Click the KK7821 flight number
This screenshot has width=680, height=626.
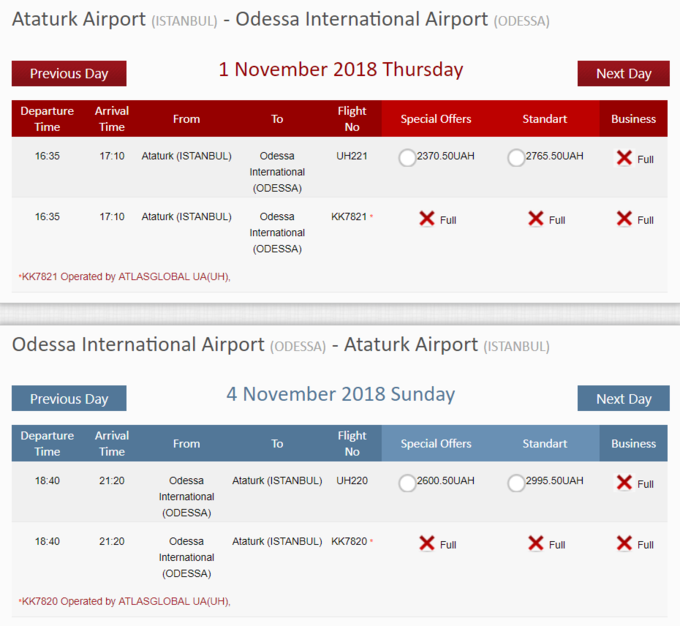coord(349,216)
